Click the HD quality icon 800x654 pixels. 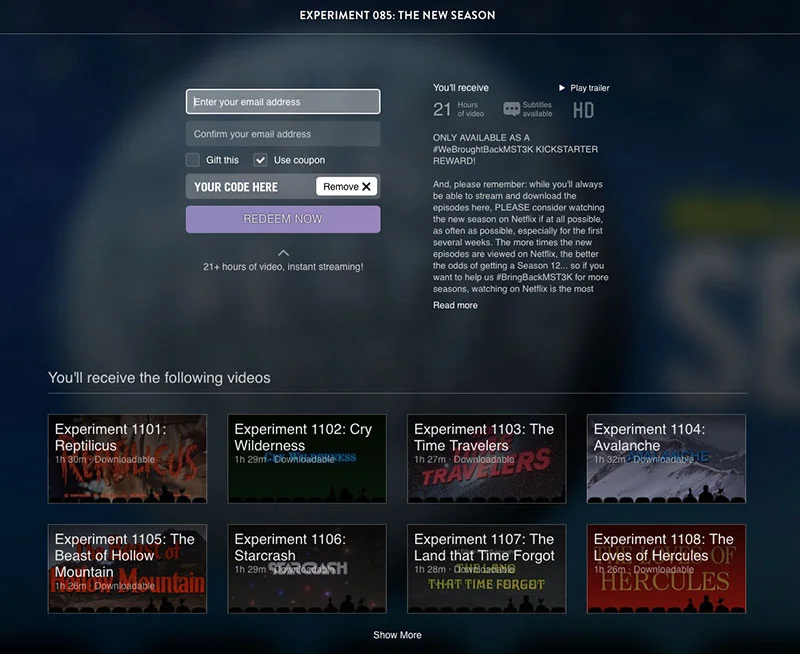point(583,110)
